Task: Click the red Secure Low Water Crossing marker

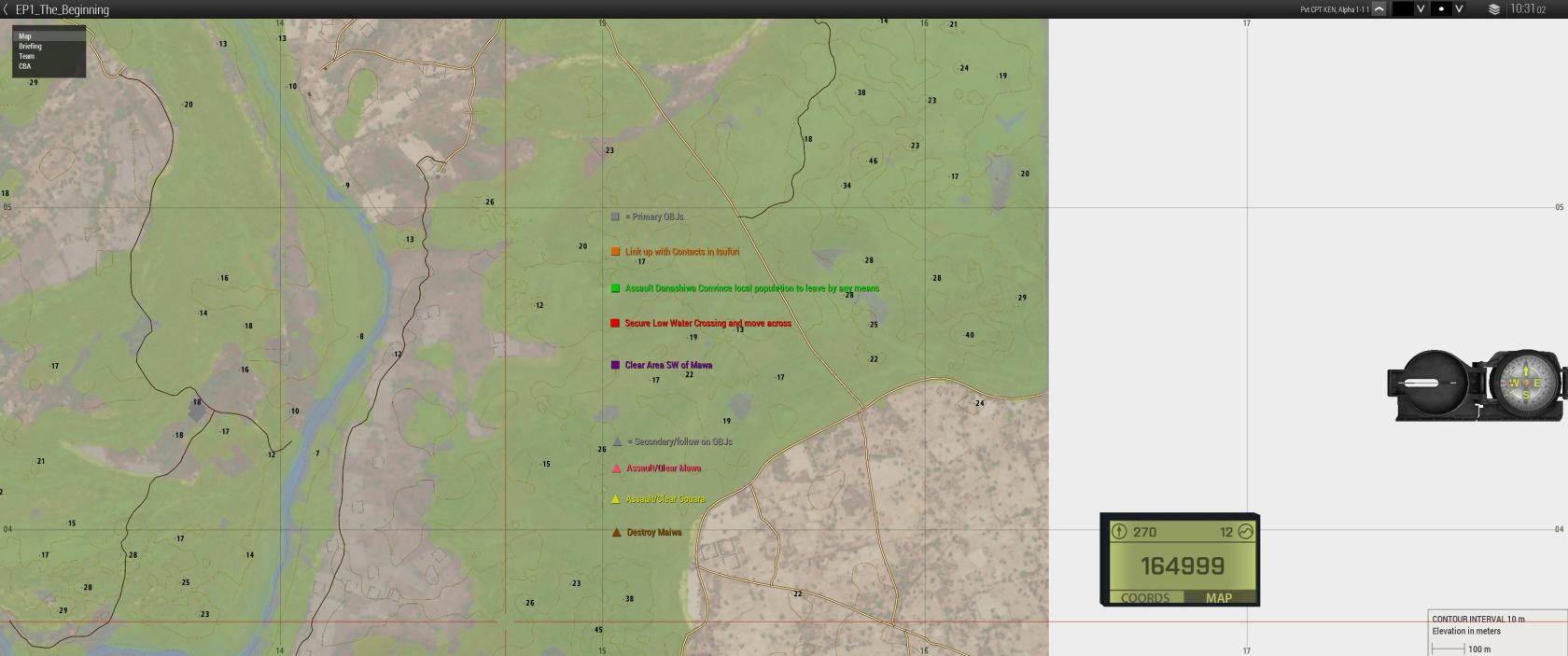Action: [615, 324]
